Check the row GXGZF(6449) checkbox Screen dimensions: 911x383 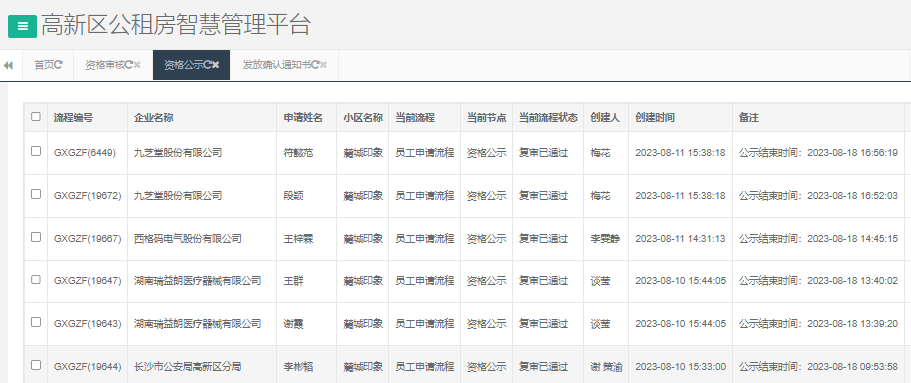pyautogui.click(x=36, y=151)
